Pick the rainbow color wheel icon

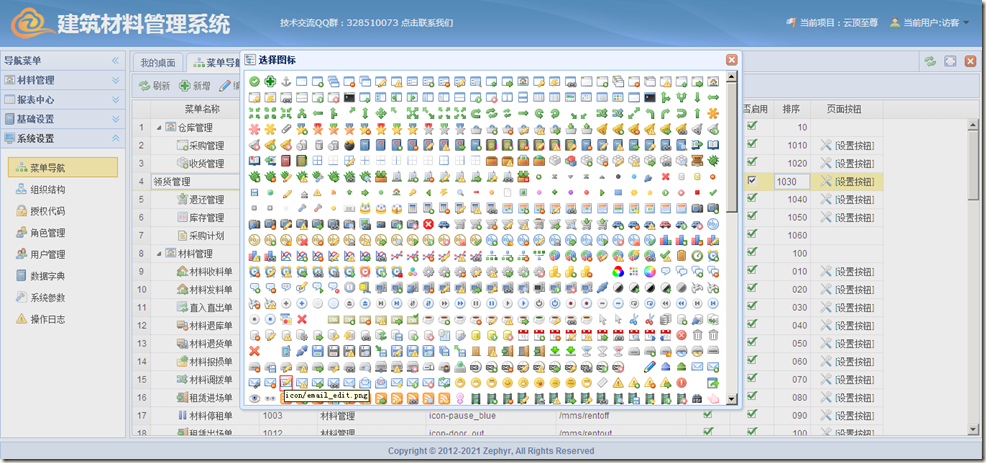coord(650,272)
